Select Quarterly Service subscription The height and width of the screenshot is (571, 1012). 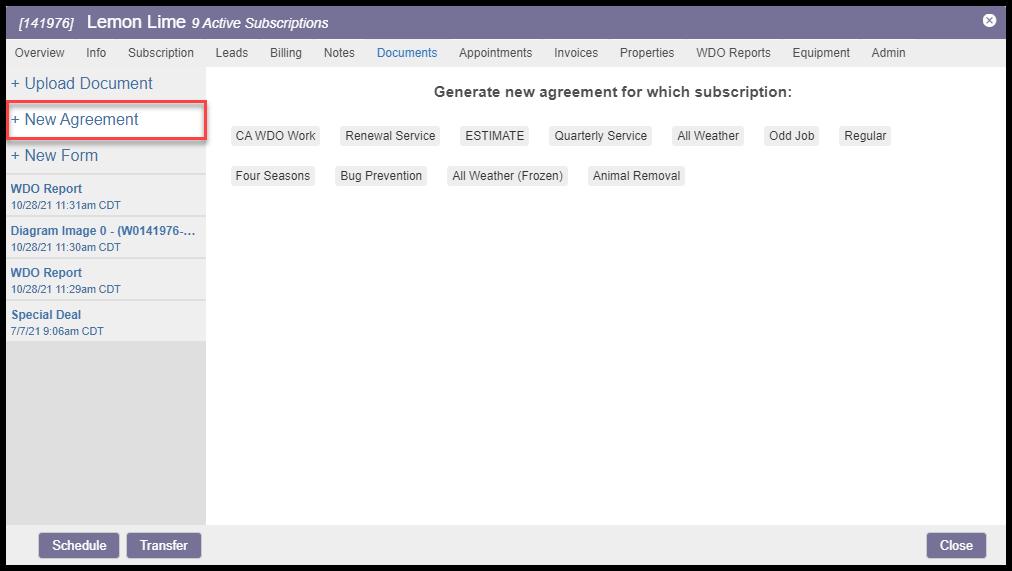coord(600,136)
